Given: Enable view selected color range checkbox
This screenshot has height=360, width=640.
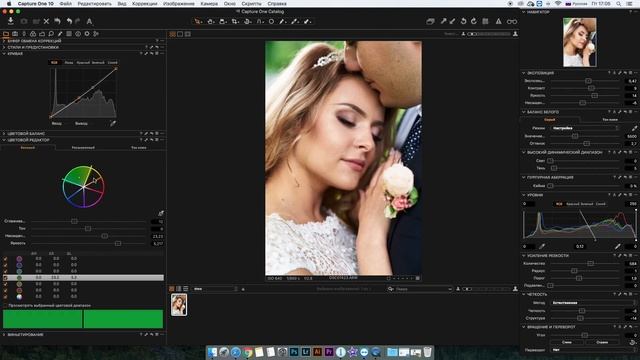Looking at the screenshot, I should [5, 305].
